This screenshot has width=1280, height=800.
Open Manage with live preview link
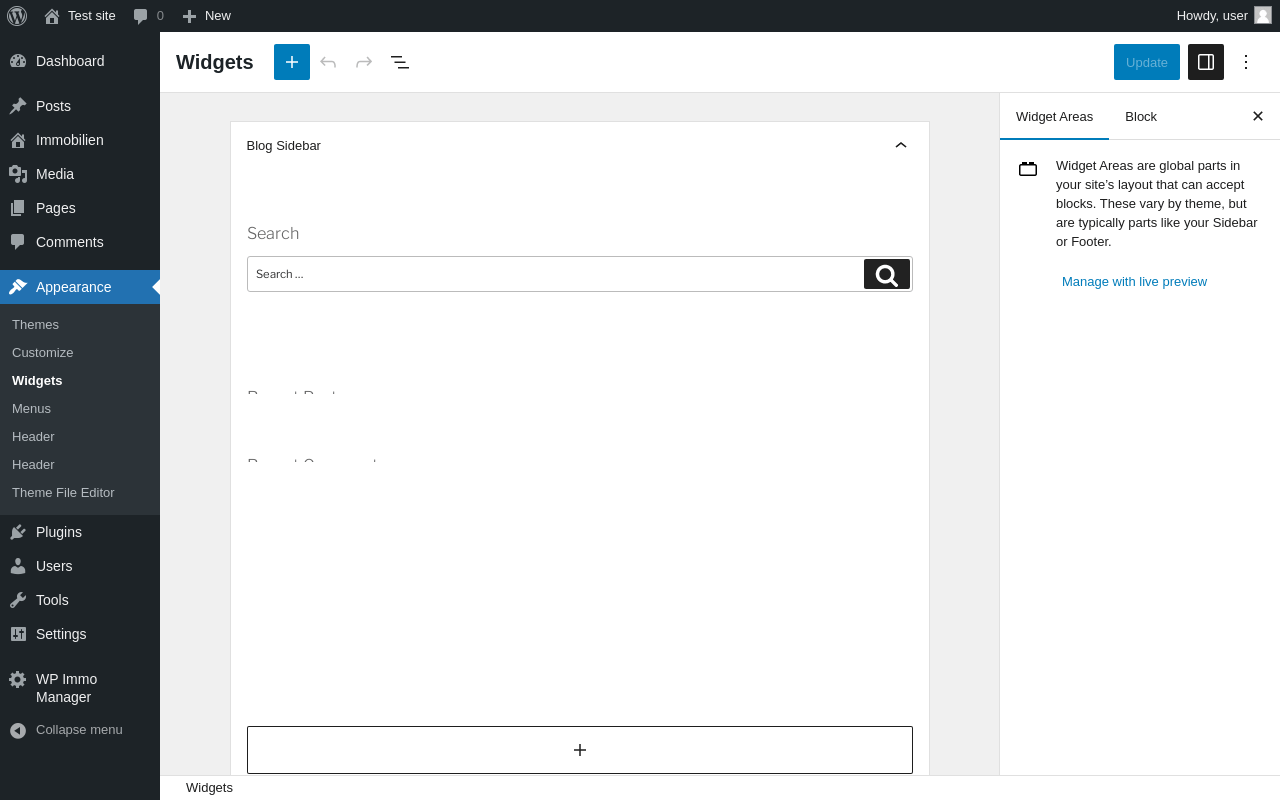1134,282
